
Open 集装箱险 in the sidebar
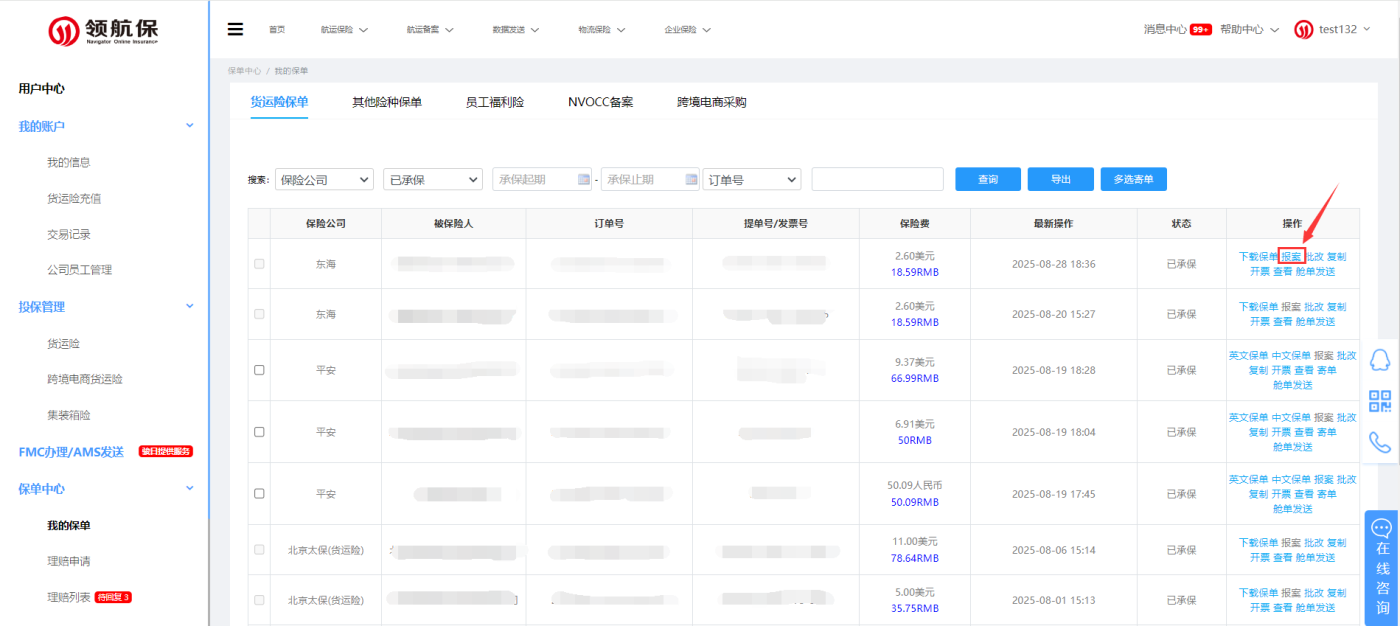[69, 415]
